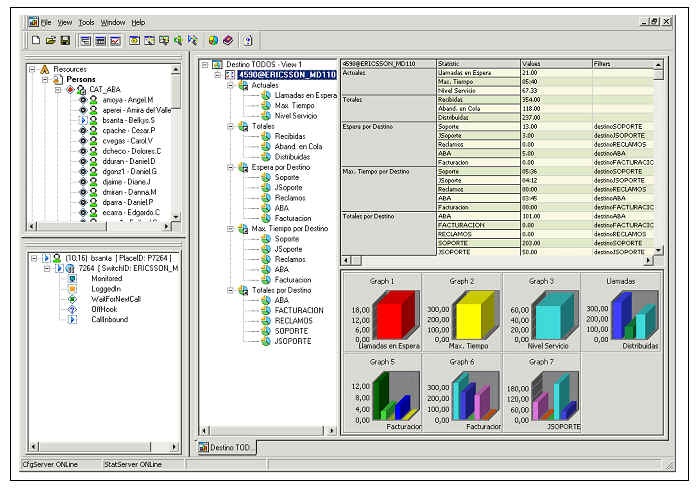Screen dimensions: 699x489
Task: Click the Filters column header
Action: pyautogui.click(x=622, y=64)
